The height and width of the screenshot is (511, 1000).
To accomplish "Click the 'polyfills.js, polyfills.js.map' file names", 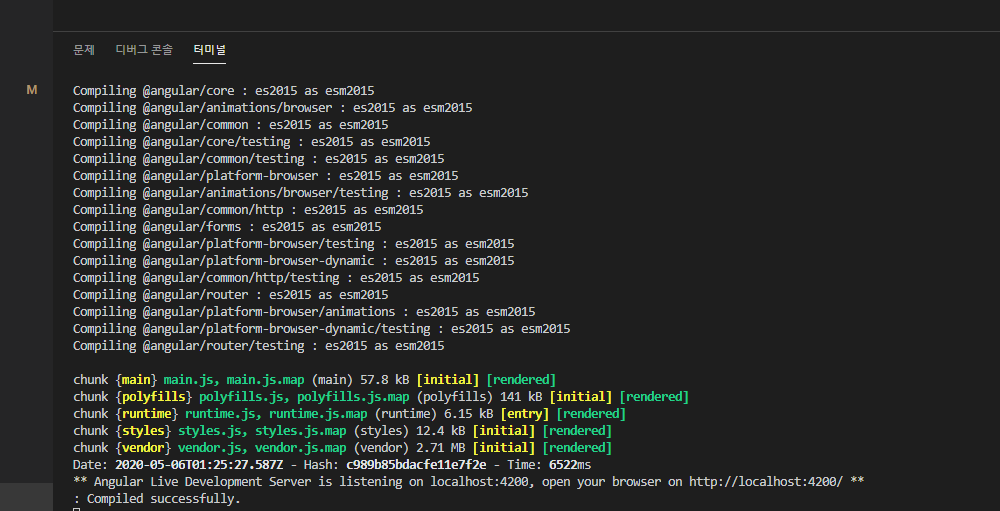I will point(304,397).
